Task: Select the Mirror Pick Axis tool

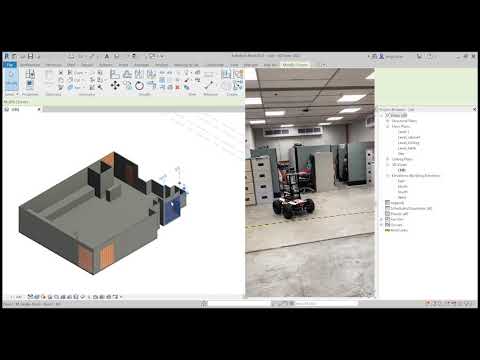Action: coord(139,74)
